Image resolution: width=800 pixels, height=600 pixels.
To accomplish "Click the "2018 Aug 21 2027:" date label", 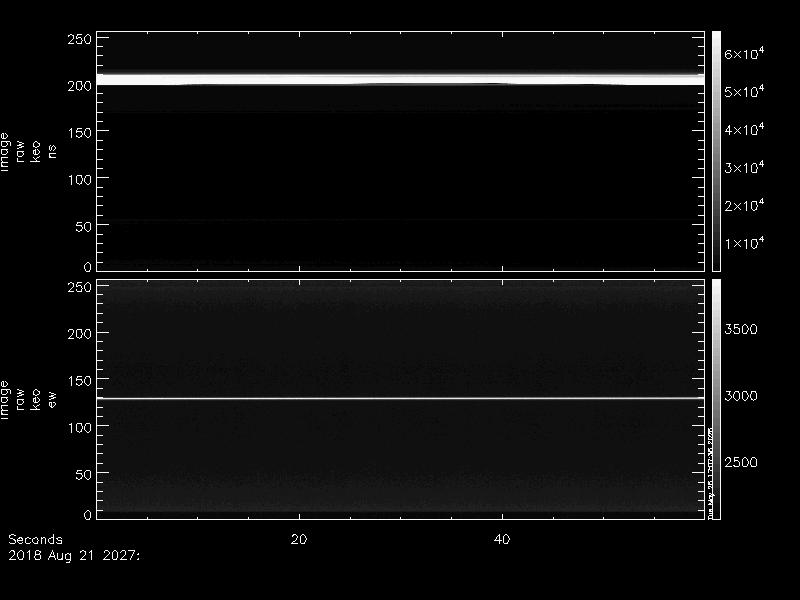I will pyautogui.click(x=74, y=556).
